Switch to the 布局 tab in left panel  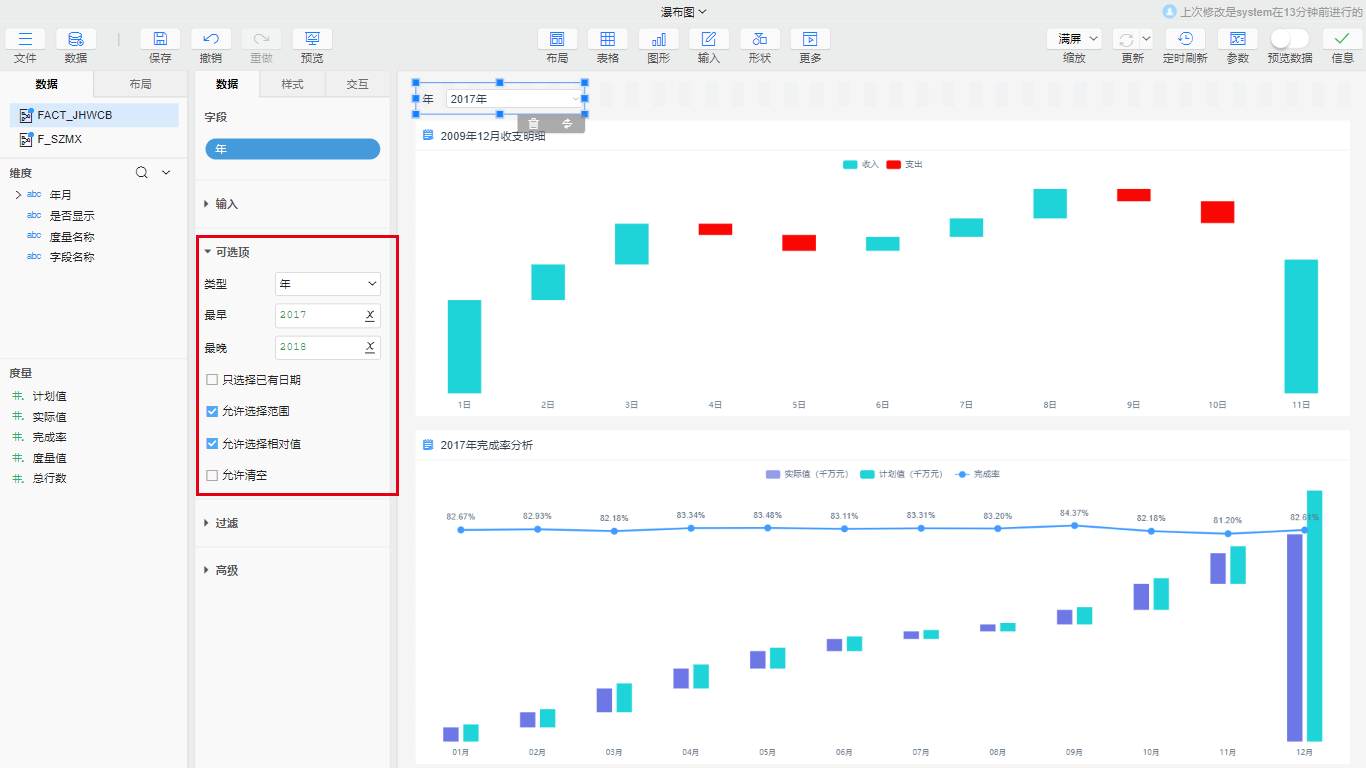(x=140, y=85)
